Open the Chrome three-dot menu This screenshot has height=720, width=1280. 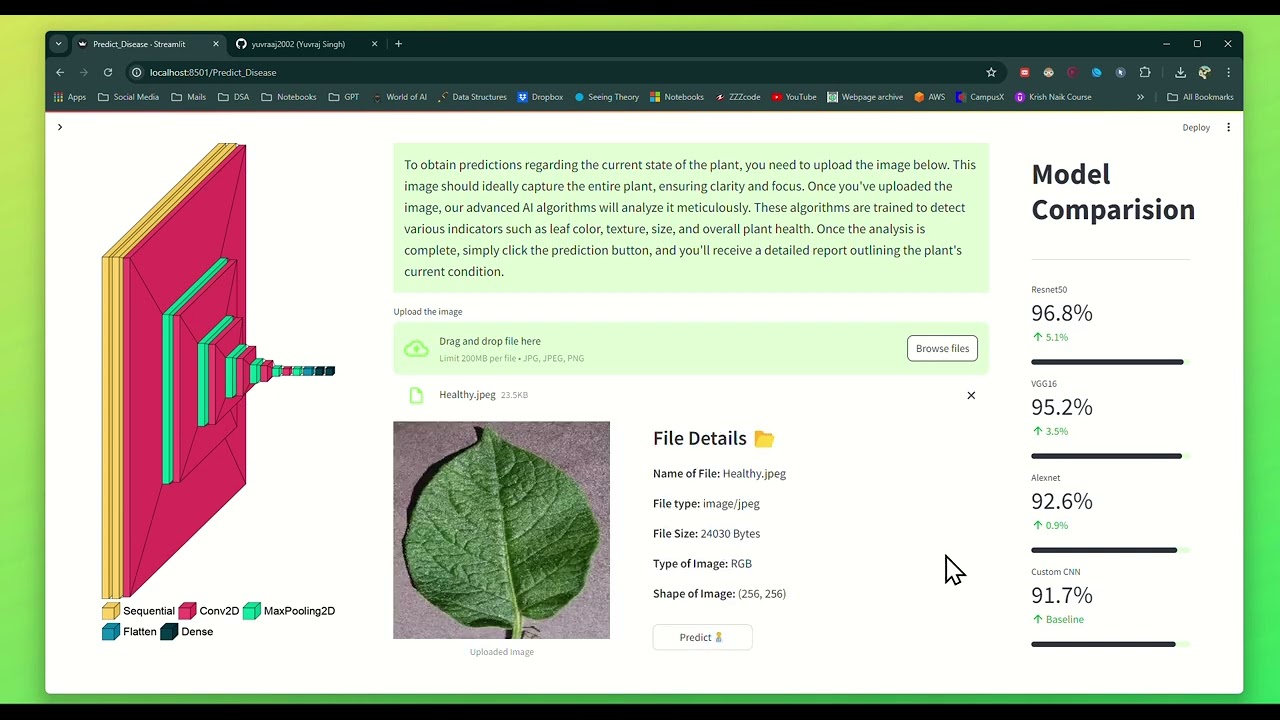tap(1228, 72)
